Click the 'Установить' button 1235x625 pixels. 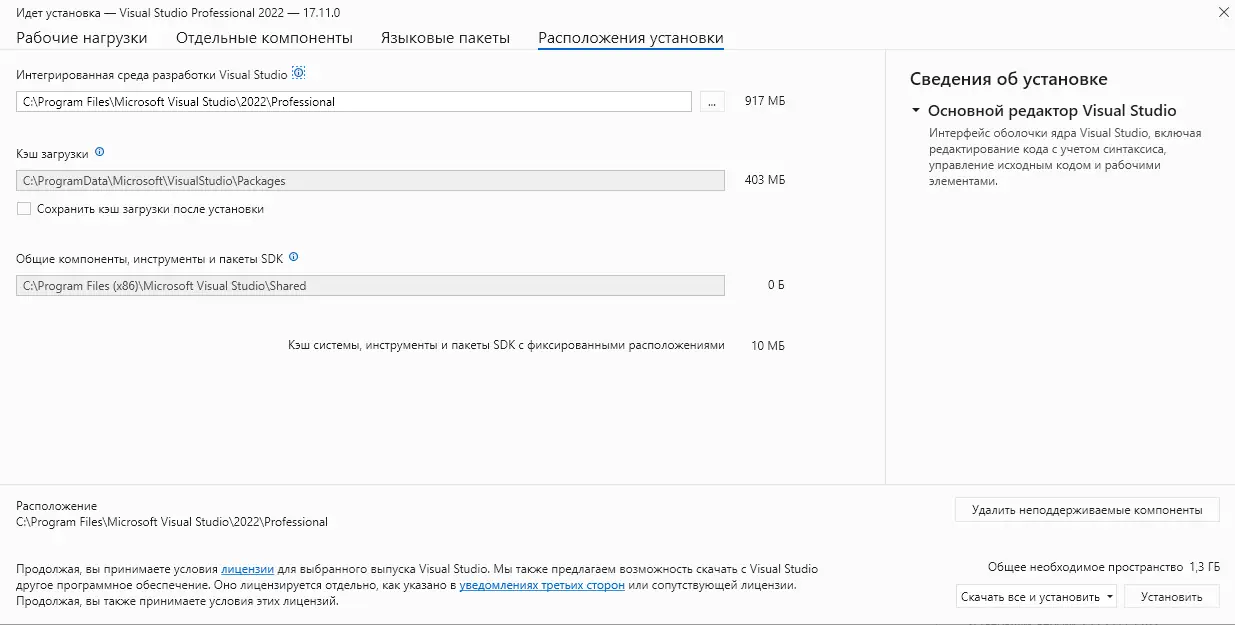(1171, 595)
